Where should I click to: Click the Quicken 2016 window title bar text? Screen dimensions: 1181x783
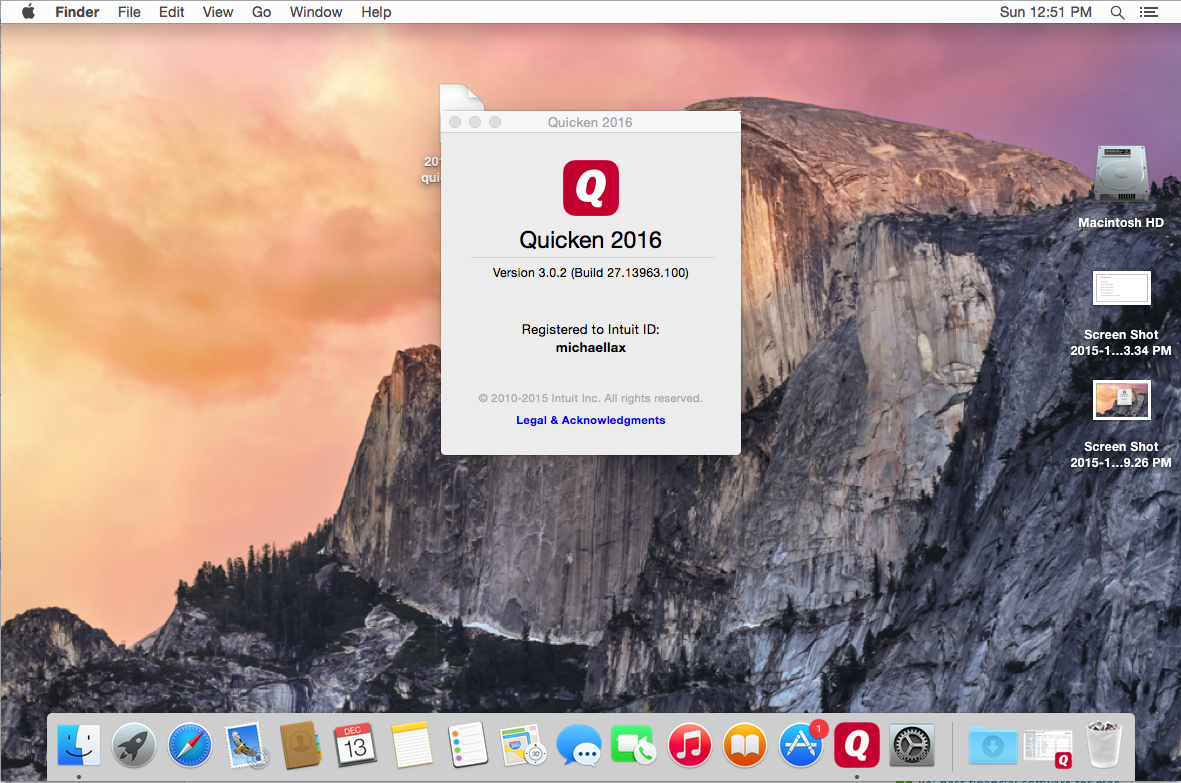point(590,122)
